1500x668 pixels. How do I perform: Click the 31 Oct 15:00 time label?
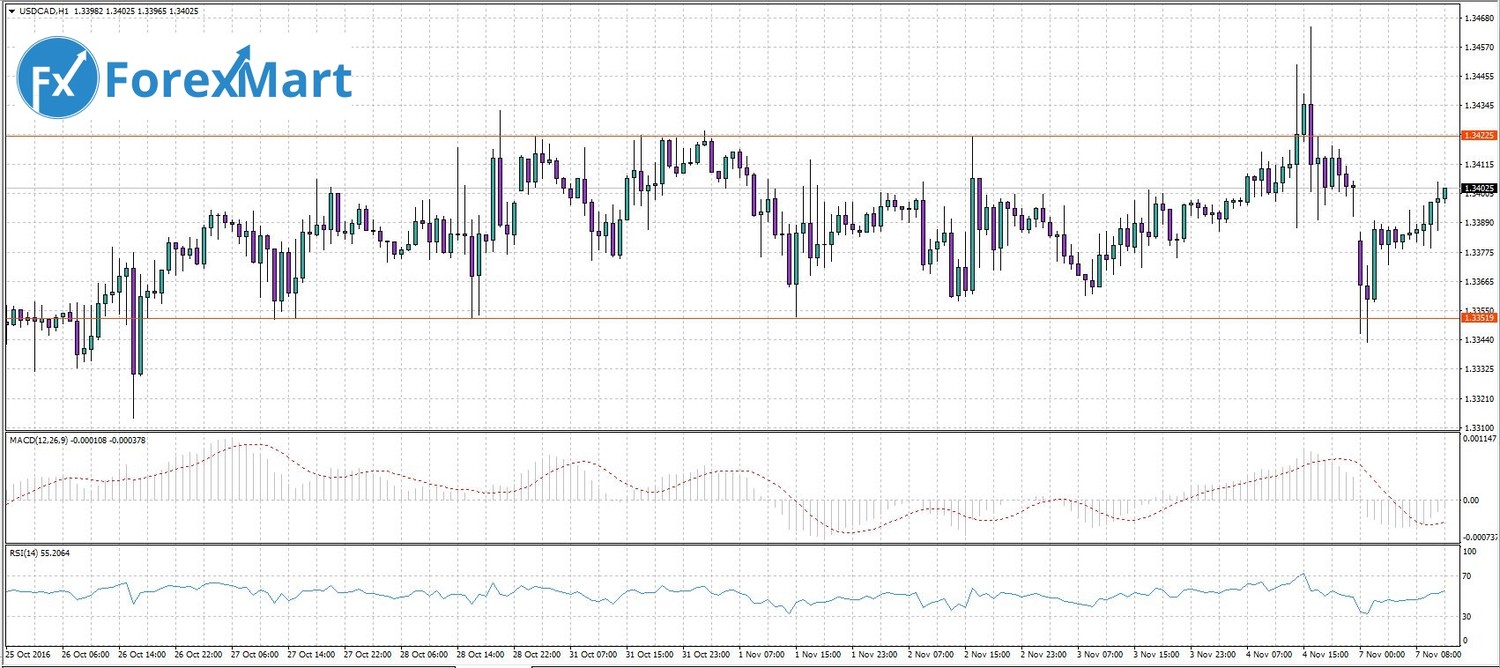click(648, 654)
